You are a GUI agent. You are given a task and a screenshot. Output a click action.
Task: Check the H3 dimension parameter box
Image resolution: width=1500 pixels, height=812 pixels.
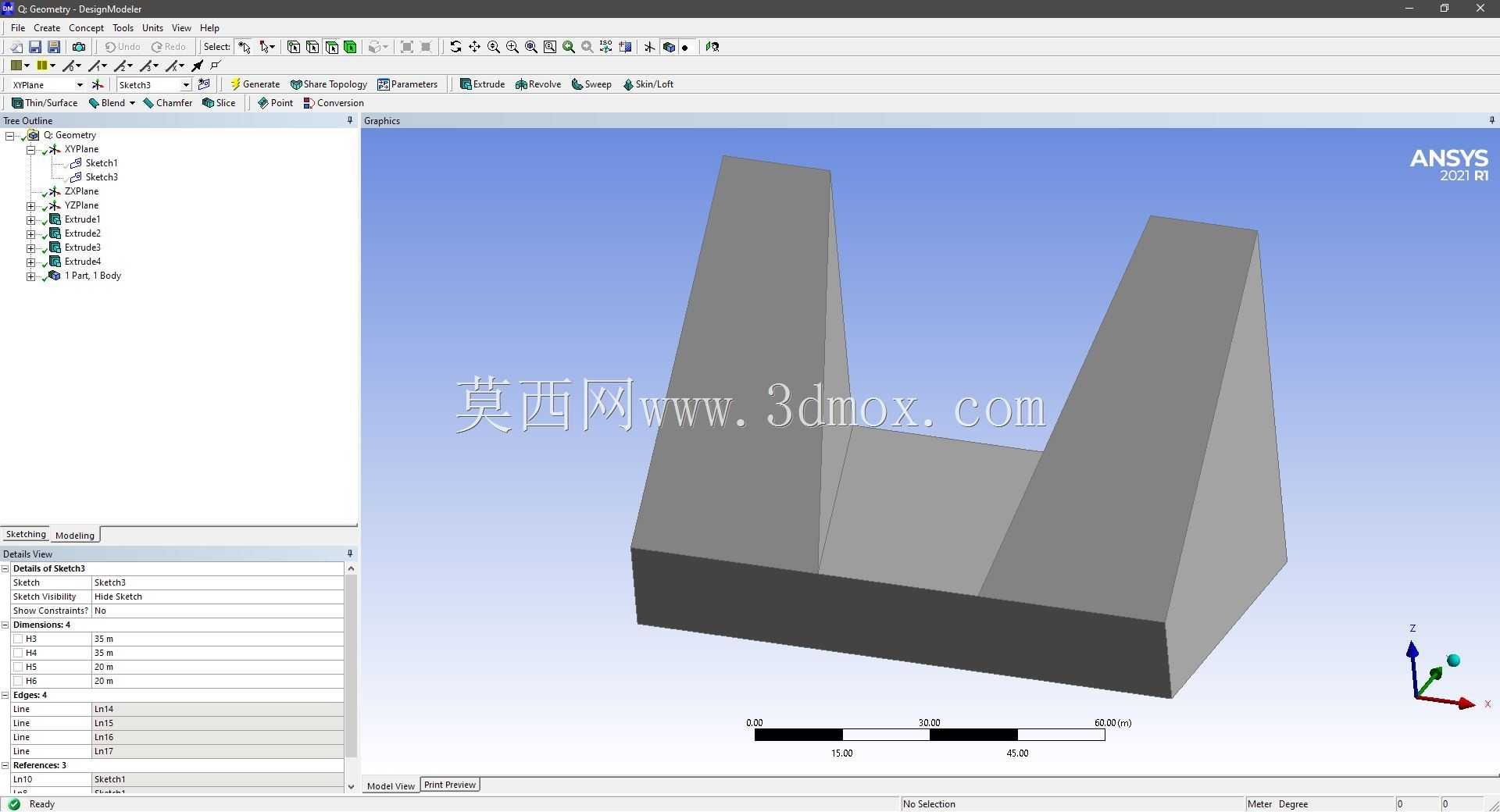(x=18, y=639)
